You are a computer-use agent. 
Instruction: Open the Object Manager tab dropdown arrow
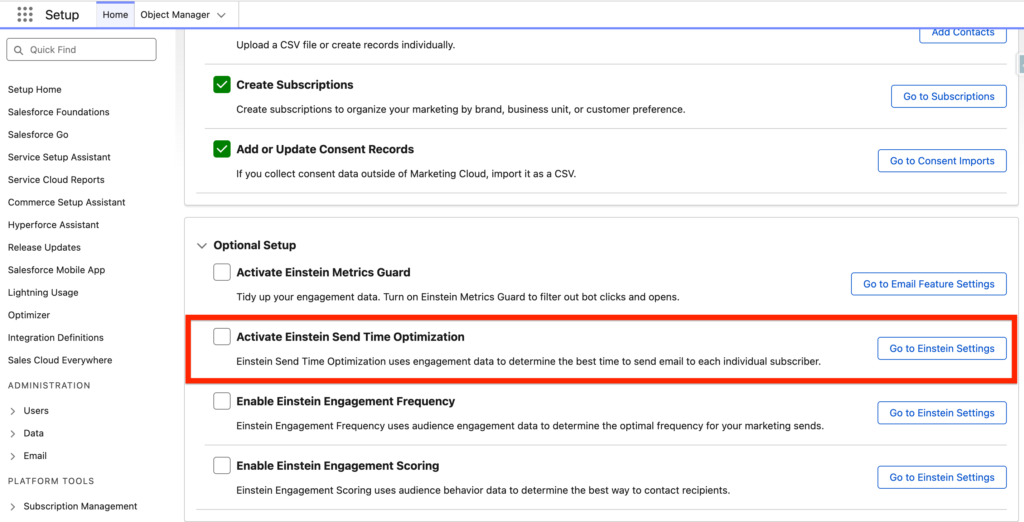pos(221,15)
